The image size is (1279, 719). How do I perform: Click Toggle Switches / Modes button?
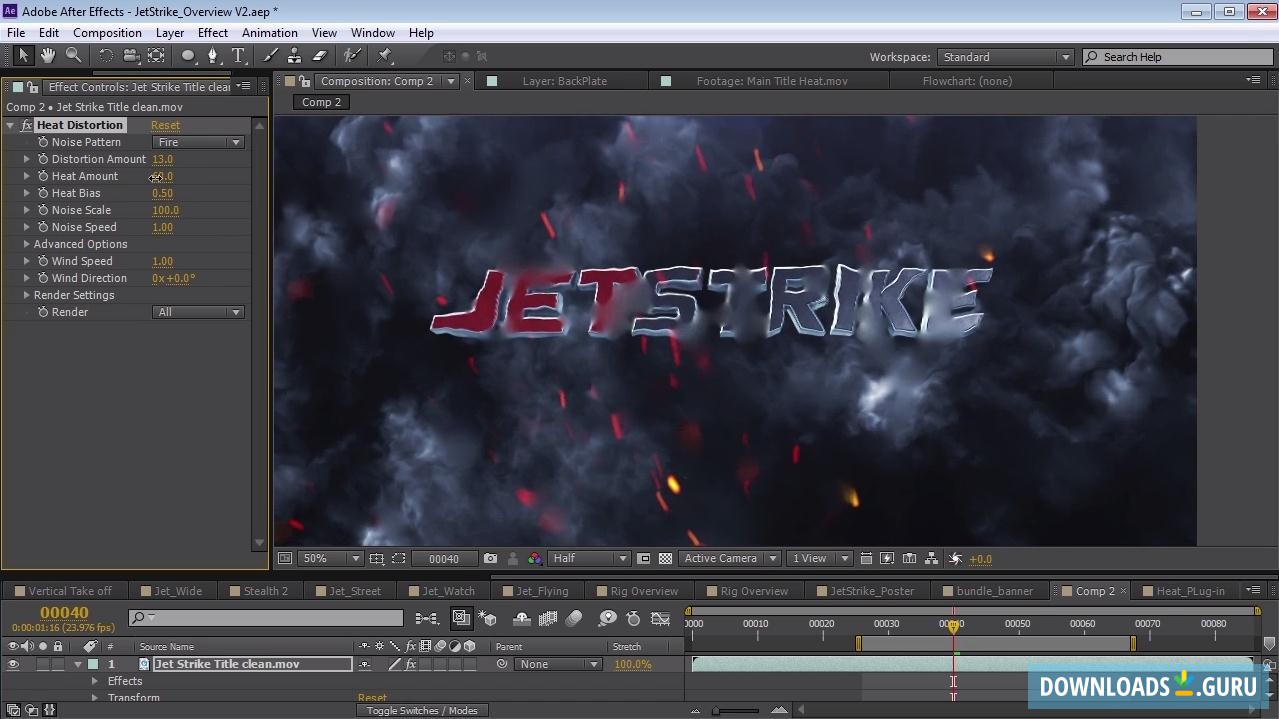[421, 710]
